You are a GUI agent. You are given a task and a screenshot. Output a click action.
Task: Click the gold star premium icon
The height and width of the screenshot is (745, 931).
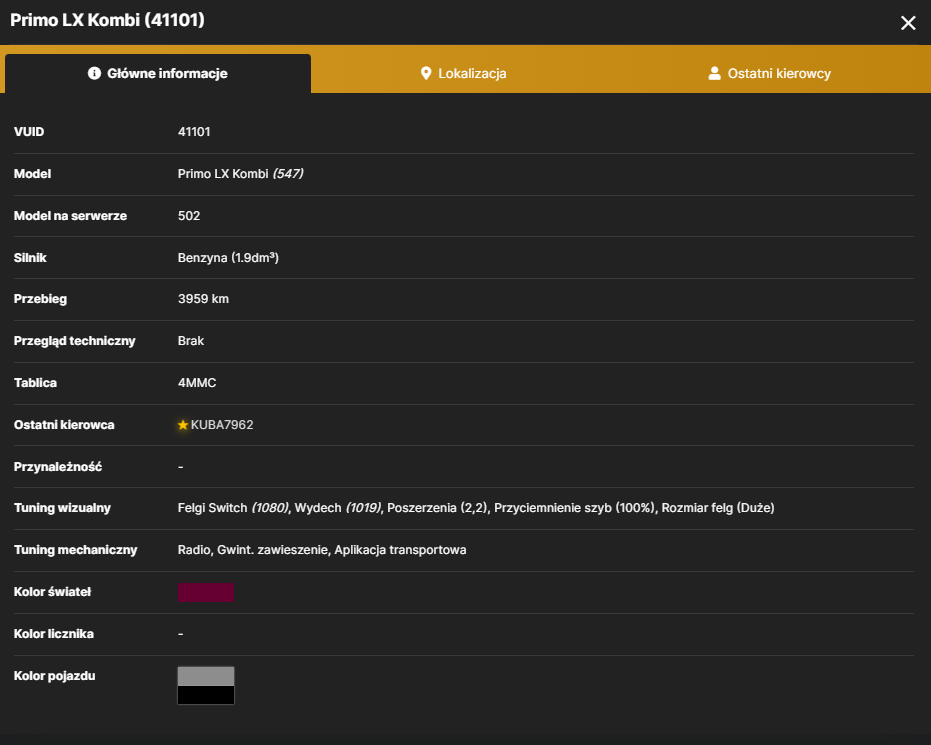coord(183,425)
